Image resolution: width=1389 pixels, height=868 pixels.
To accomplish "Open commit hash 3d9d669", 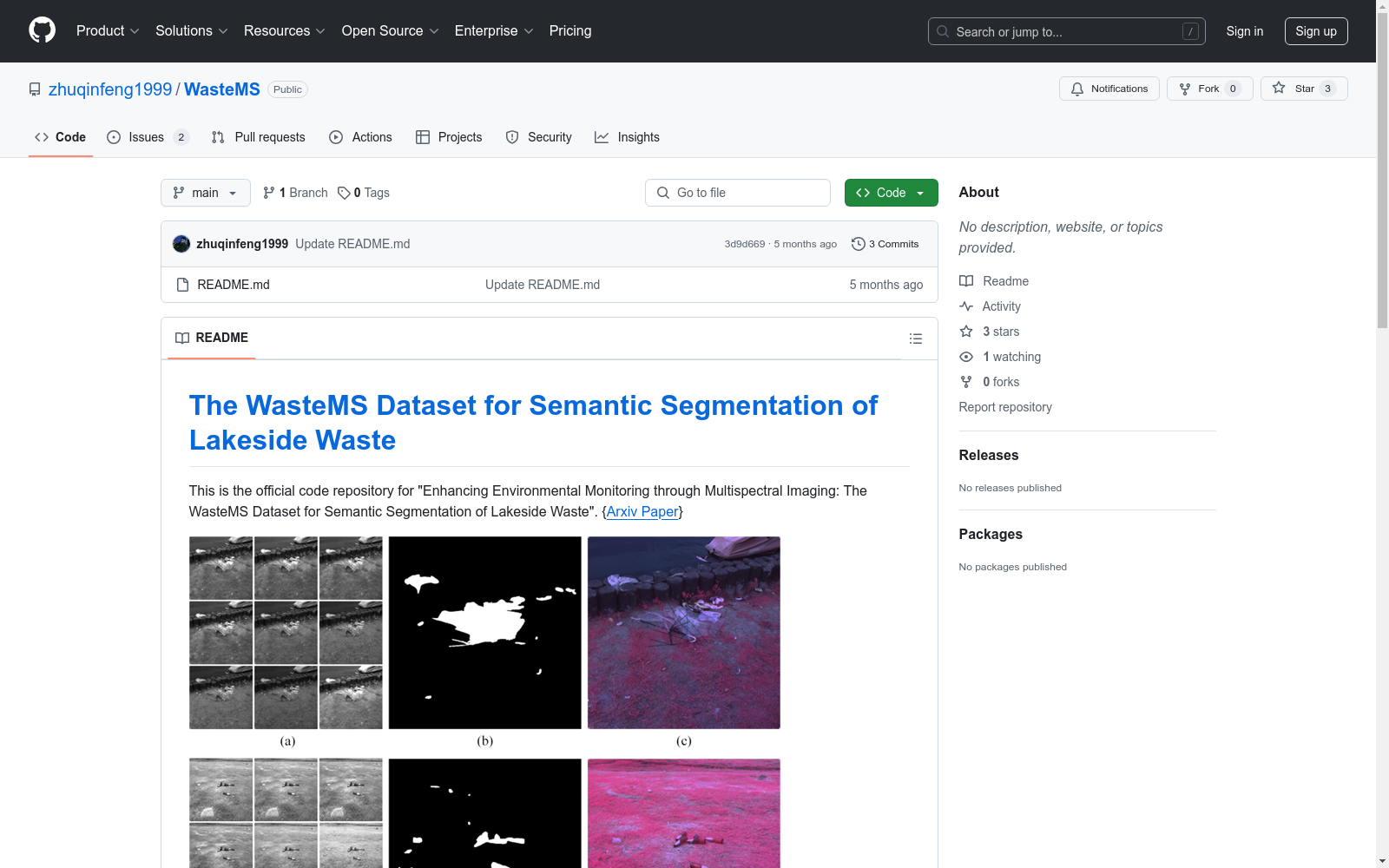I will [745, 244].
